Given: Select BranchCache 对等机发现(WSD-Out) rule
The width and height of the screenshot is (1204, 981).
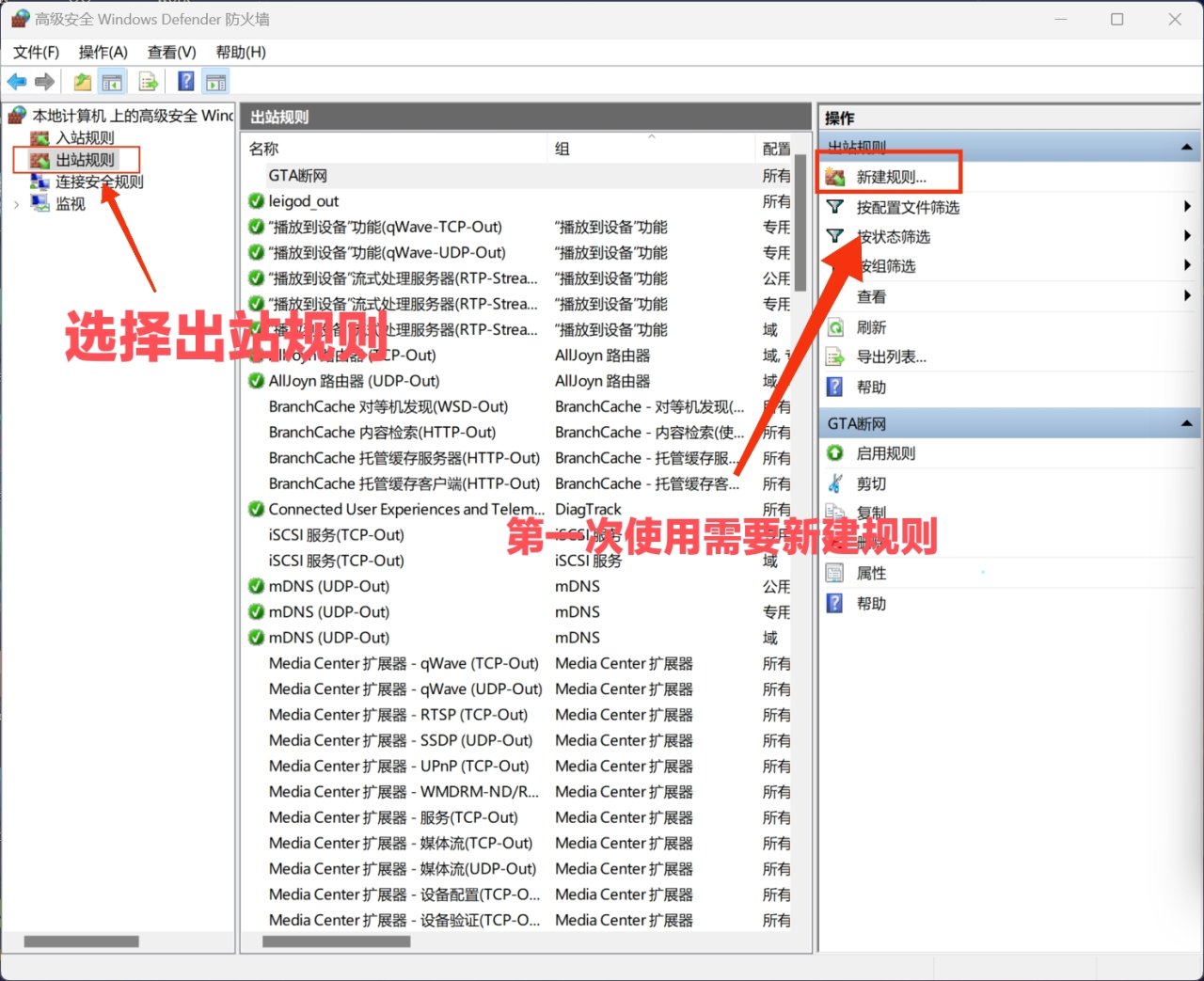Looking at the screenshot, I should (388, 406).
